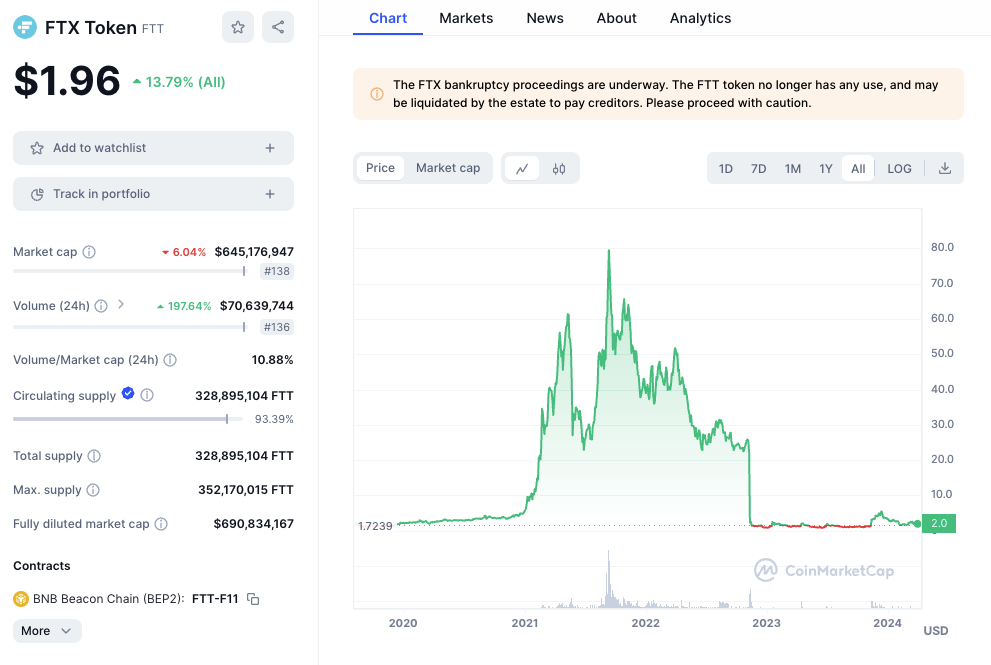This screenshot has width=991, height=665.
Task: Click the Market cap rank progress bar
Action: tap(130, 271)
